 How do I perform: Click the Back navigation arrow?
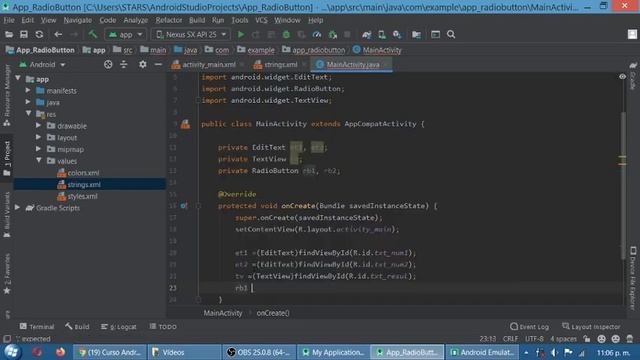tap(58, 35)
